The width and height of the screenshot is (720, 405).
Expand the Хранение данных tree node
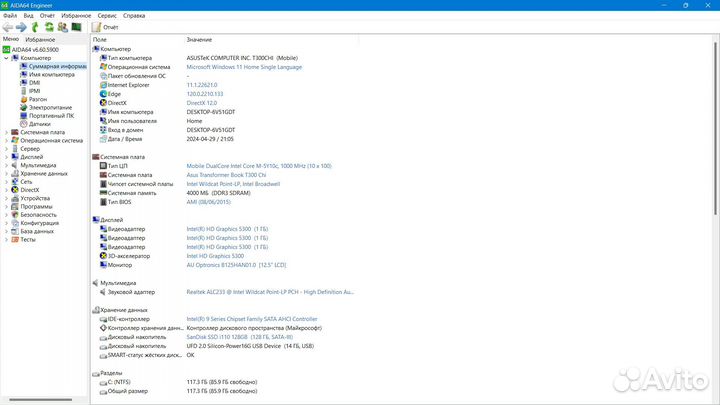tap(5, 173)
